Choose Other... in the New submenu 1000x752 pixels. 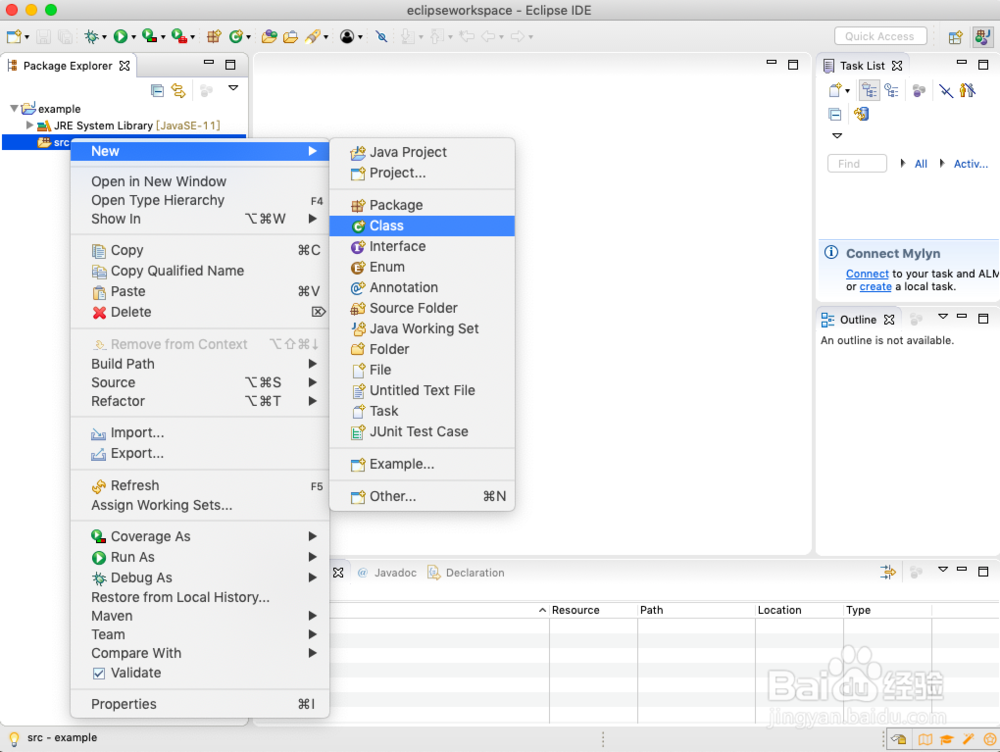pos(422,496)
